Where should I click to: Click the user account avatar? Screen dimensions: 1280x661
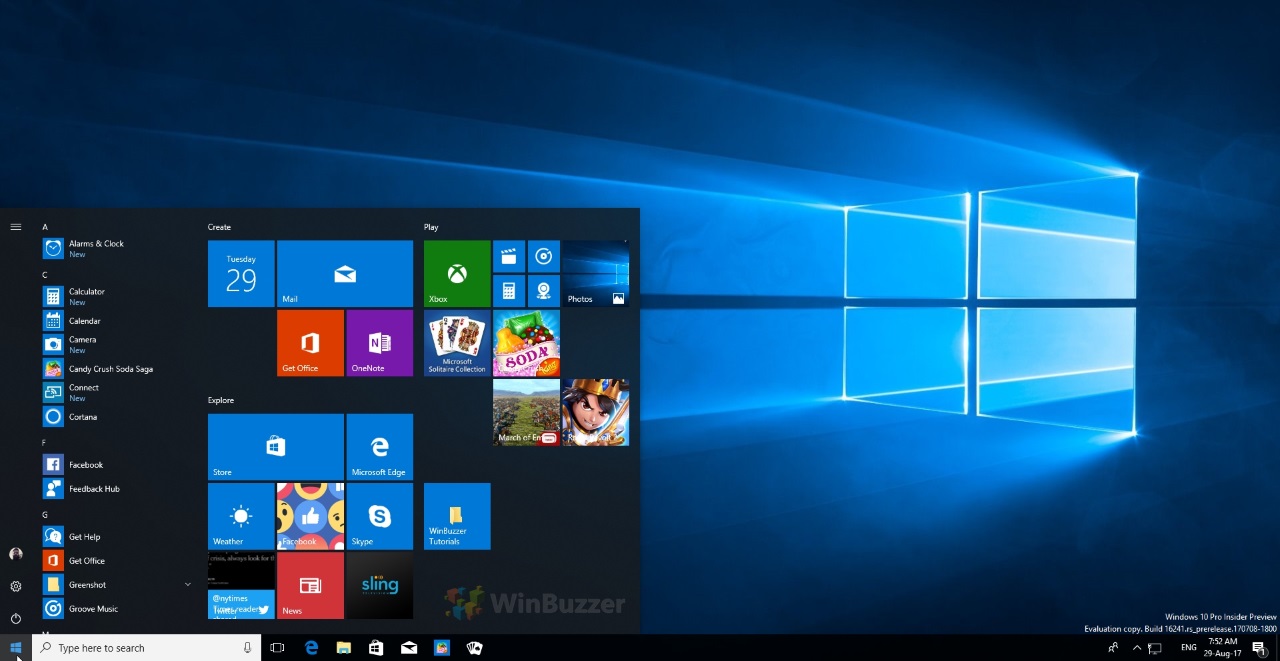point(15,554)
